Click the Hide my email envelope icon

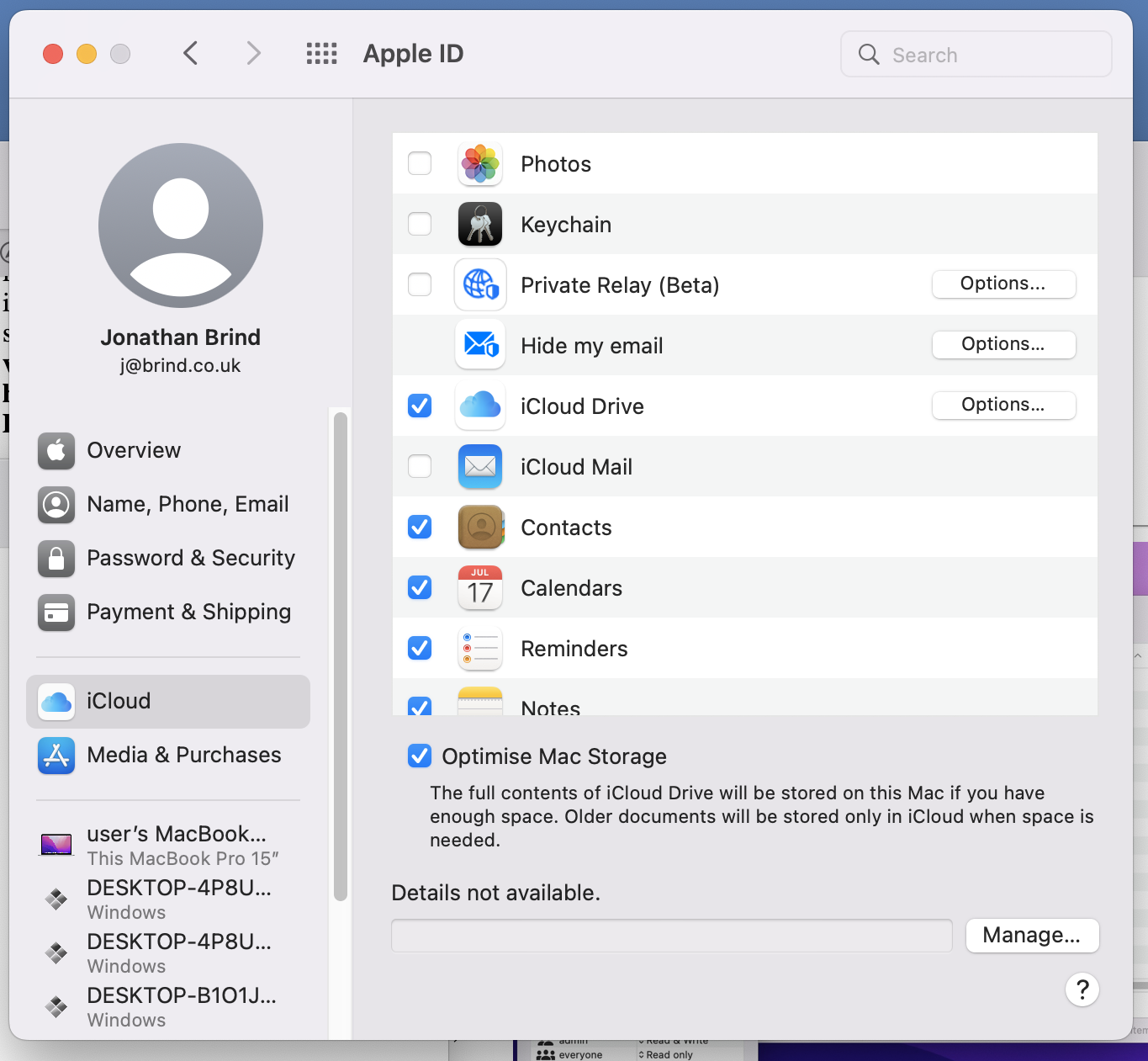tap(480, 345)
